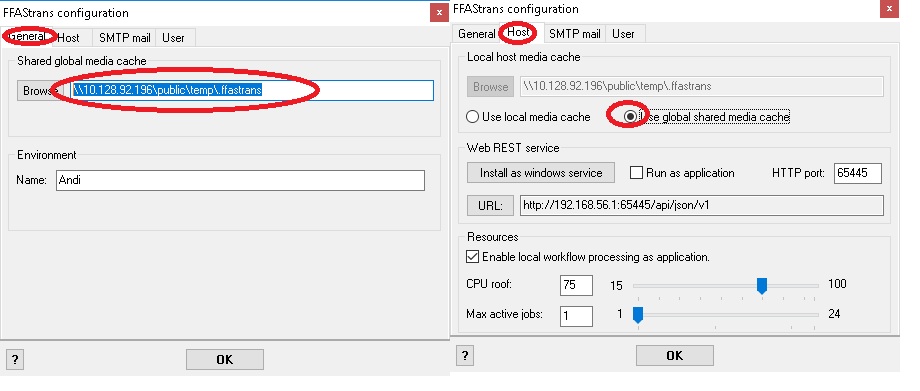
Task: Click the Environment Name field containing Andi
Action: click(x=240, y=180)
